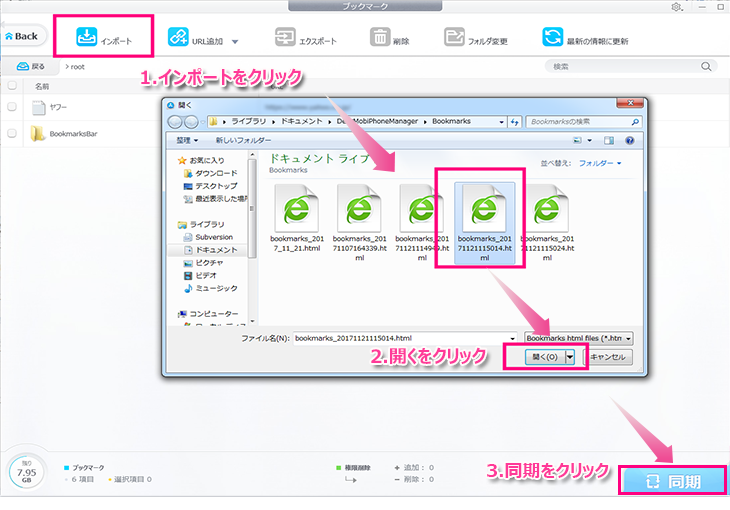
Task: Click the 削除 trash can icon
Action: coord(380,39)
